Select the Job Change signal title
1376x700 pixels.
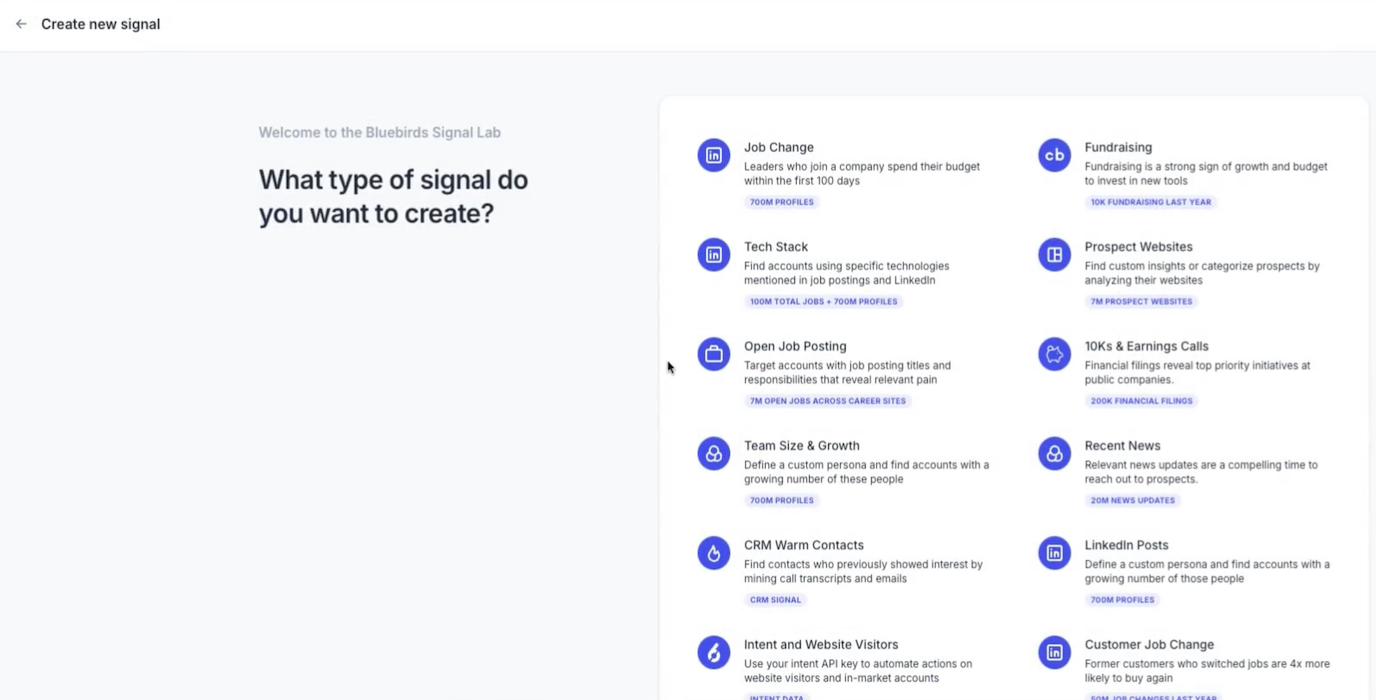pos(779,147)
